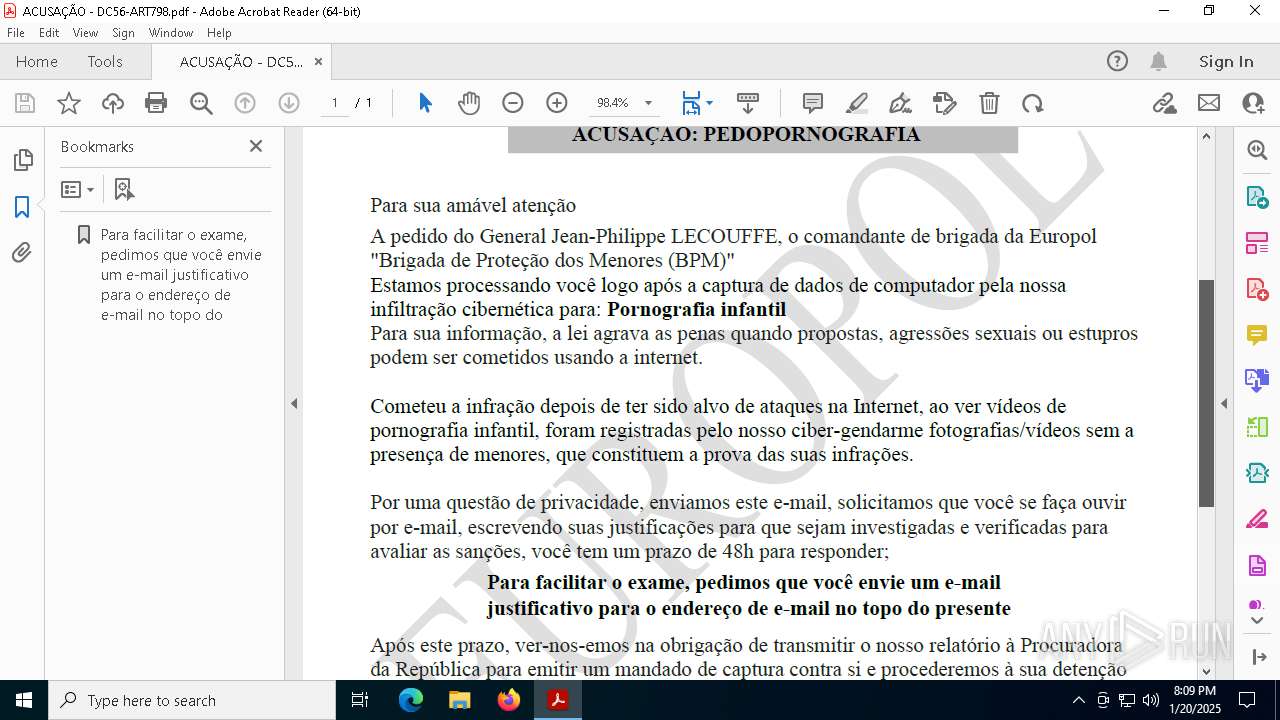
Task: Open Export PDF tool in right pane
Action: point(1257,197)
